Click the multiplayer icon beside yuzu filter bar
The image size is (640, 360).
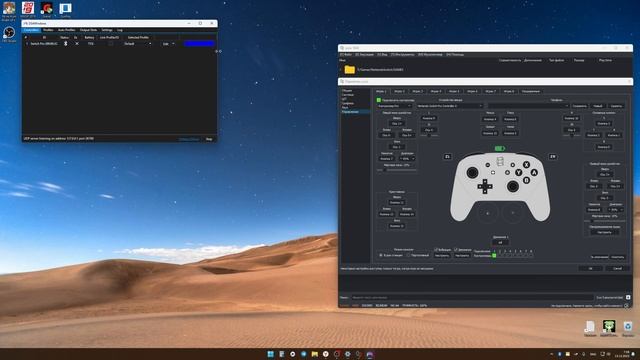(x=628, y=297)
